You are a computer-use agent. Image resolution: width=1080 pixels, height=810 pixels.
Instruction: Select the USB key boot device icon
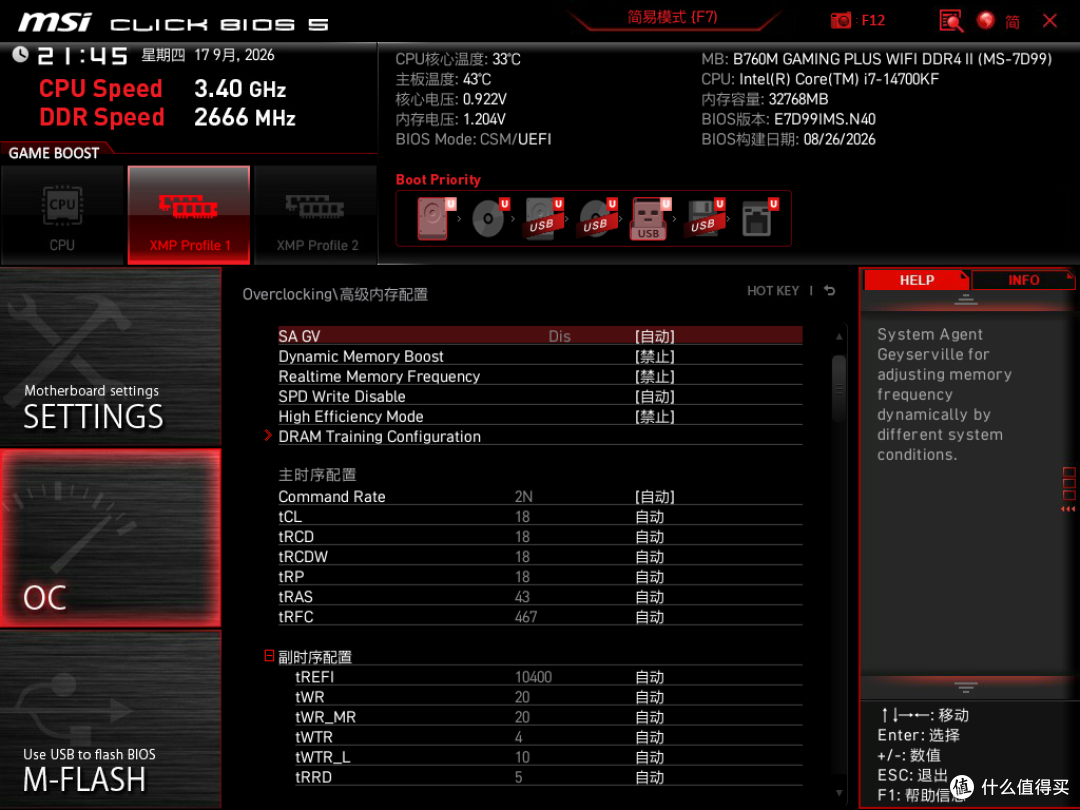point(650,219)
